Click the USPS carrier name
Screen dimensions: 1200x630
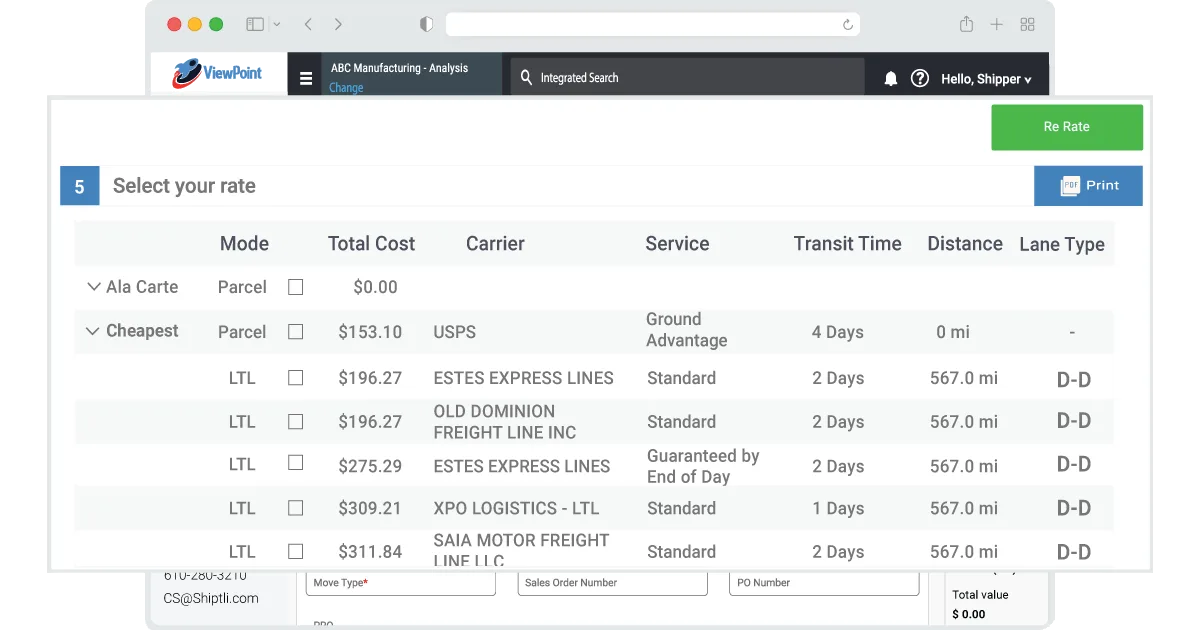click(x=455, y=332)
